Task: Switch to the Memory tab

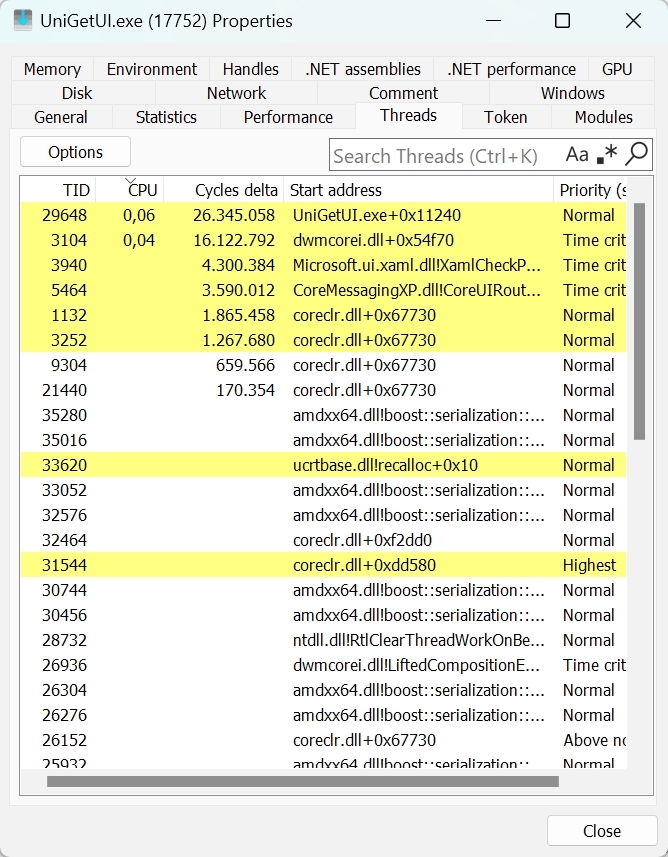Action: 52,69
